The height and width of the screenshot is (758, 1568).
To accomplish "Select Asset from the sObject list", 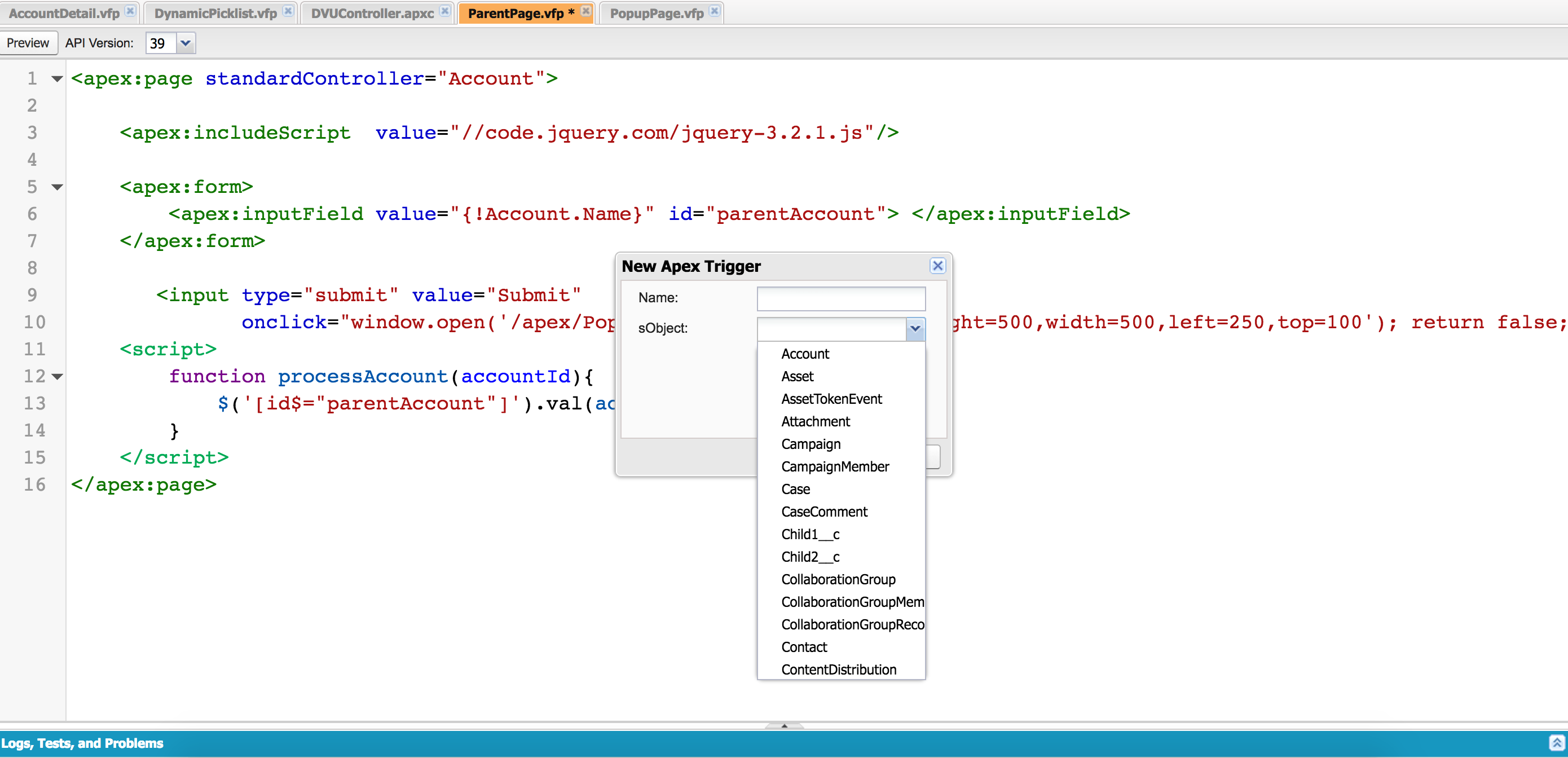I will pyautogui.click(x=840, y=376).
